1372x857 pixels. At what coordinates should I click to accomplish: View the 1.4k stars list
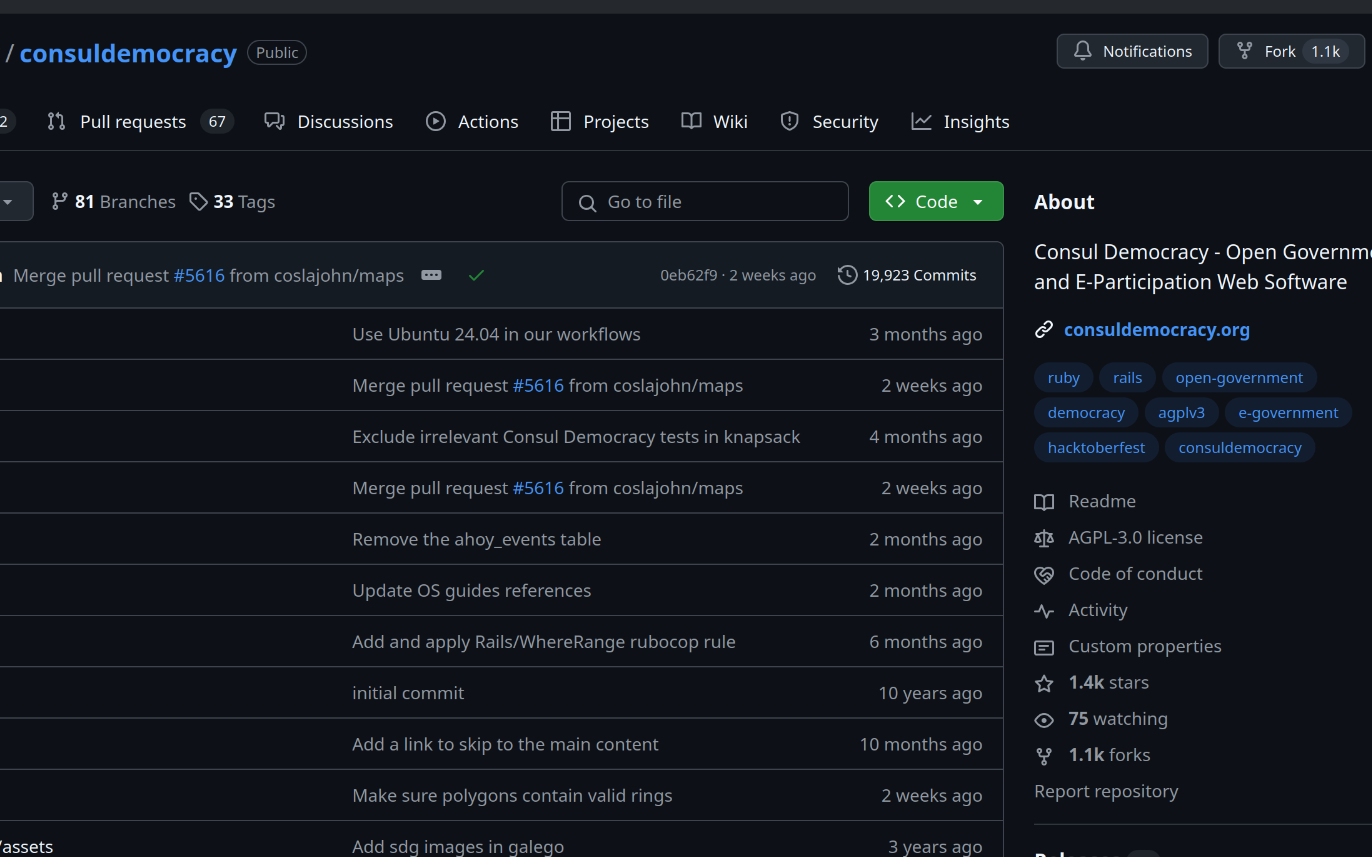1109,683
